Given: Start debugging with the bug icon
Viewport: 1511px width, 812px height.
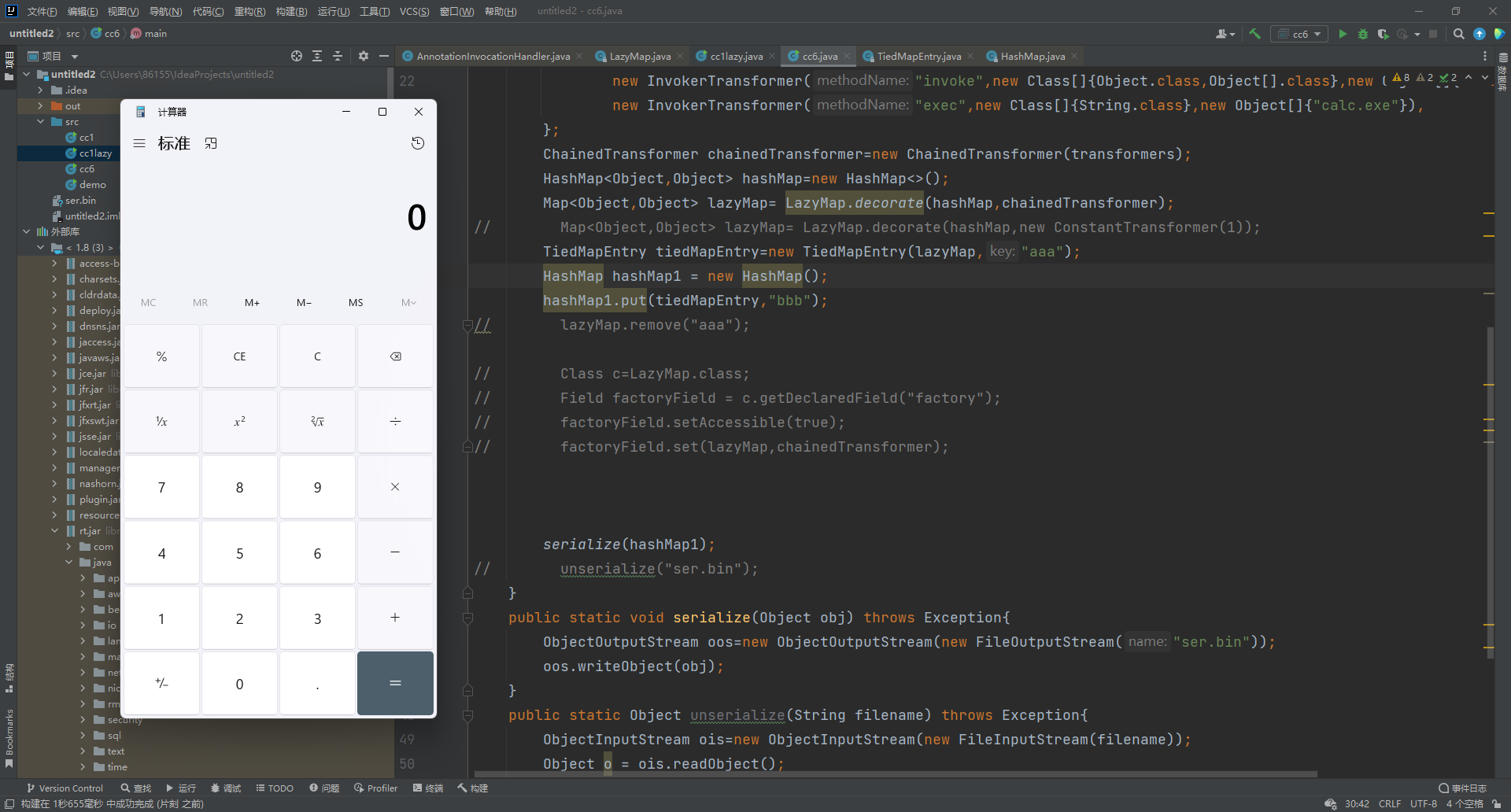Looking at the screenshot, I should click(x=1363, y=34).
